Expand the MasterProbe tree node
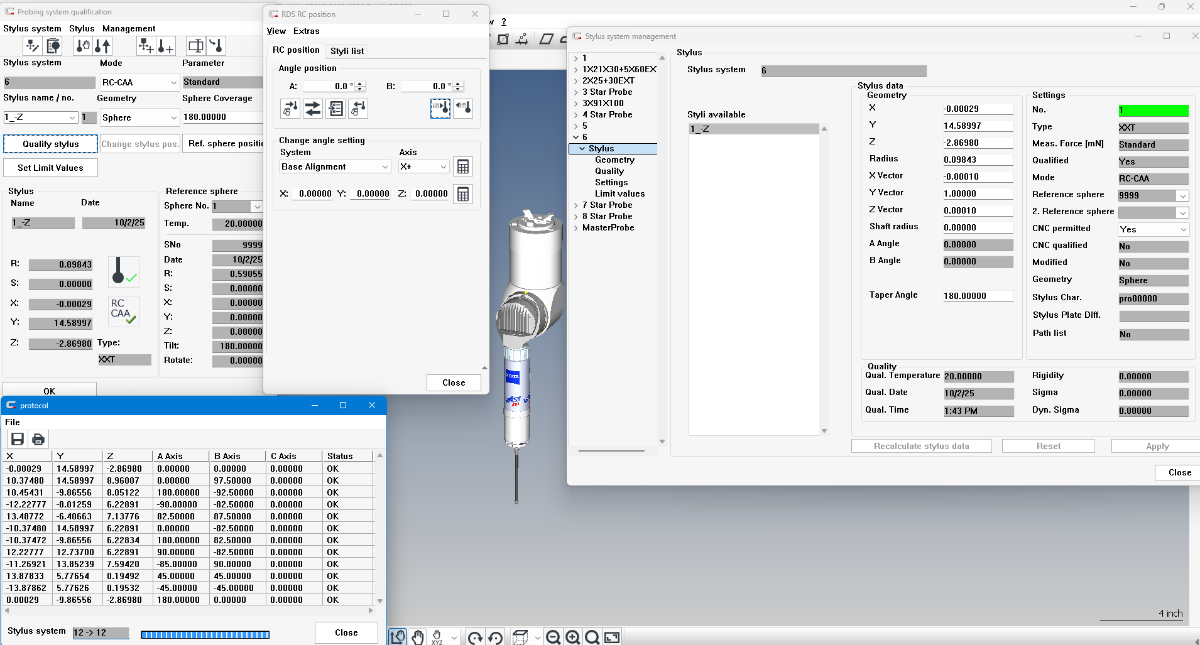This screenshot has width=1200, height=645. tap(575, 227)
